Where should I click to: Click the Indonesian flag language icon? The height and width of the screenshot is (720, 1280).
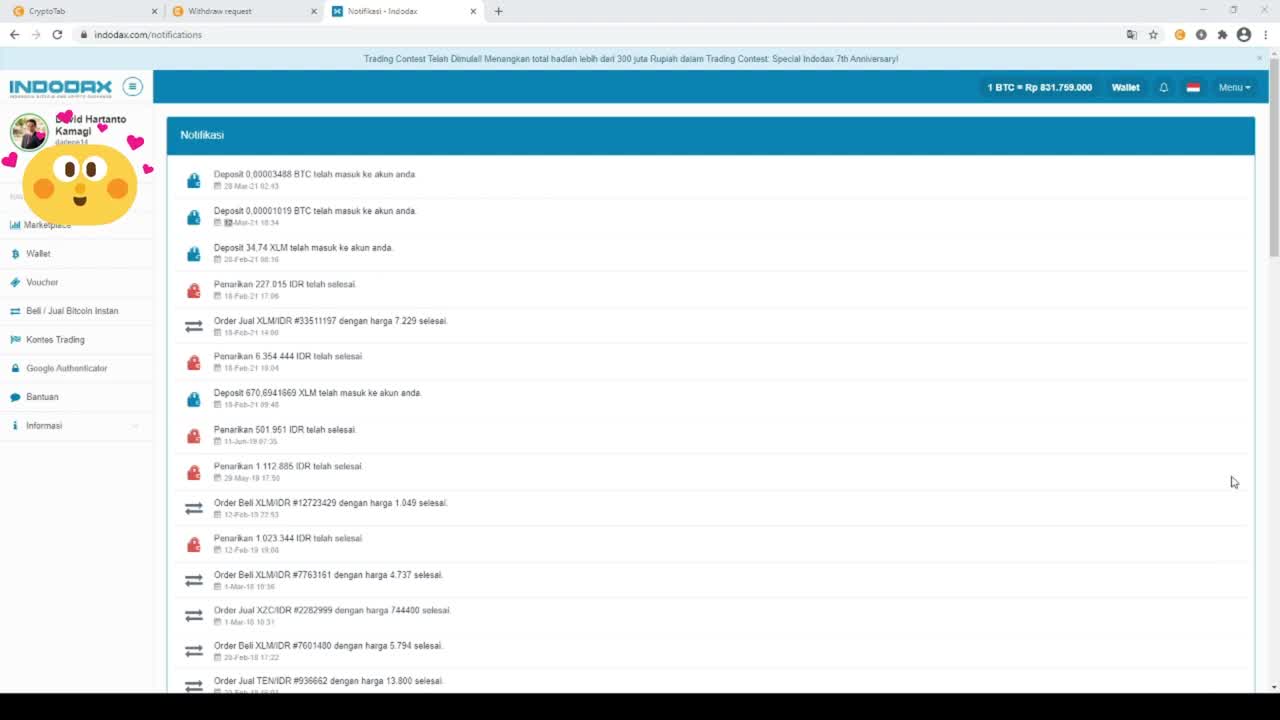click(1193, 87)
